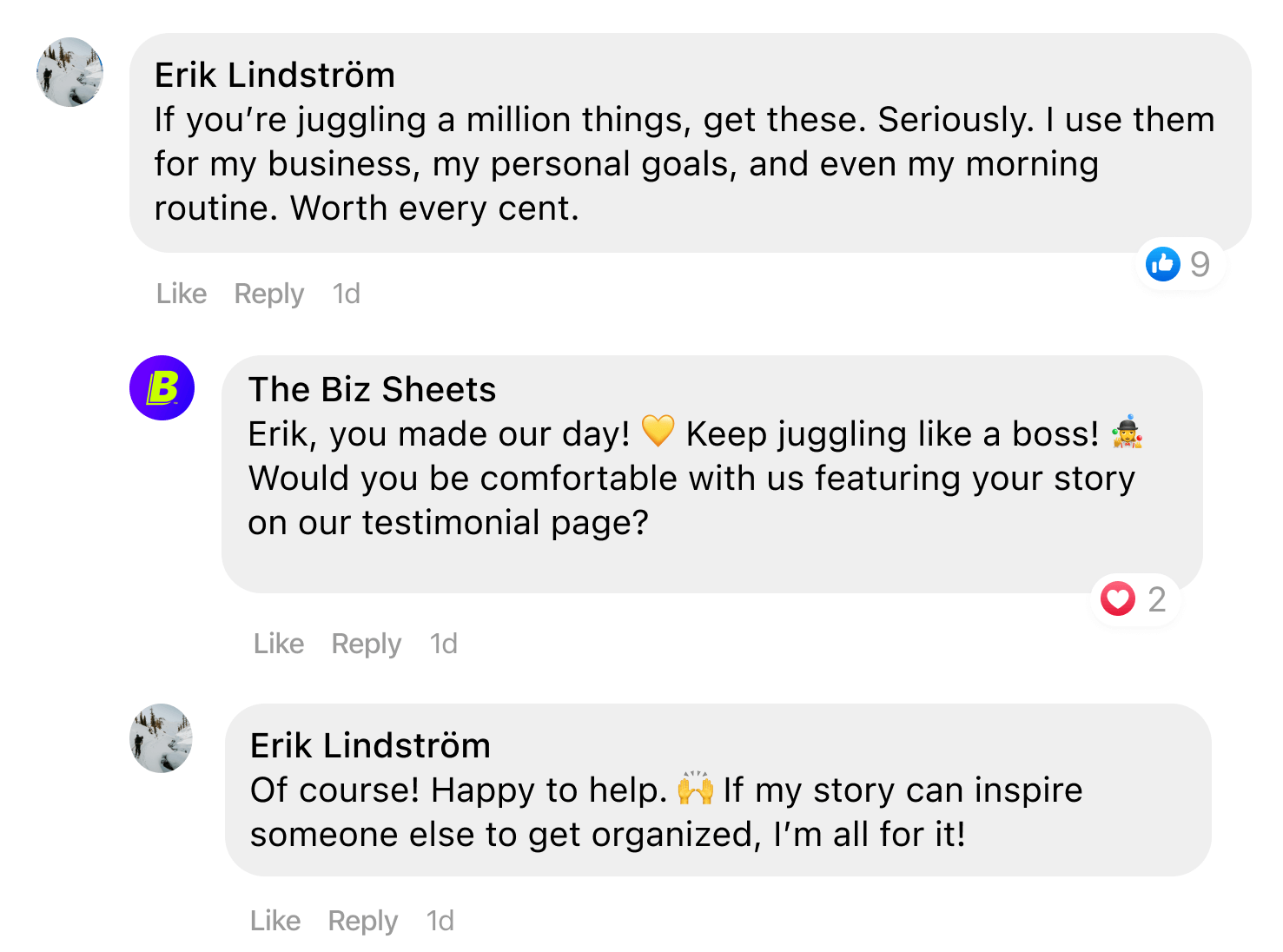Reply to Erik's first comment
This screenshot has height=952, width=1283.
269,294
